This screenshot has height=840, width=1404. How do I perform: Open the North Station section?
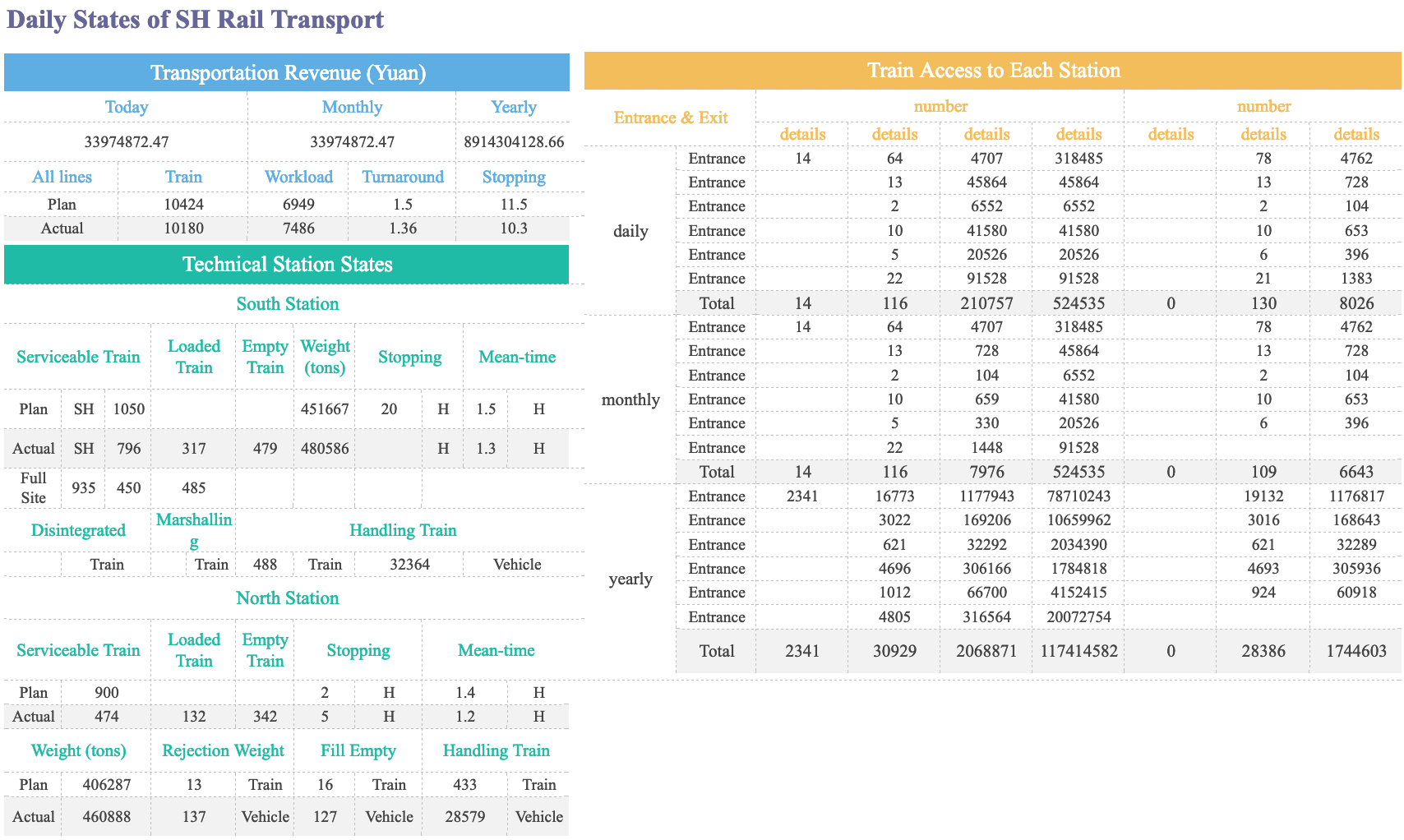286,598
